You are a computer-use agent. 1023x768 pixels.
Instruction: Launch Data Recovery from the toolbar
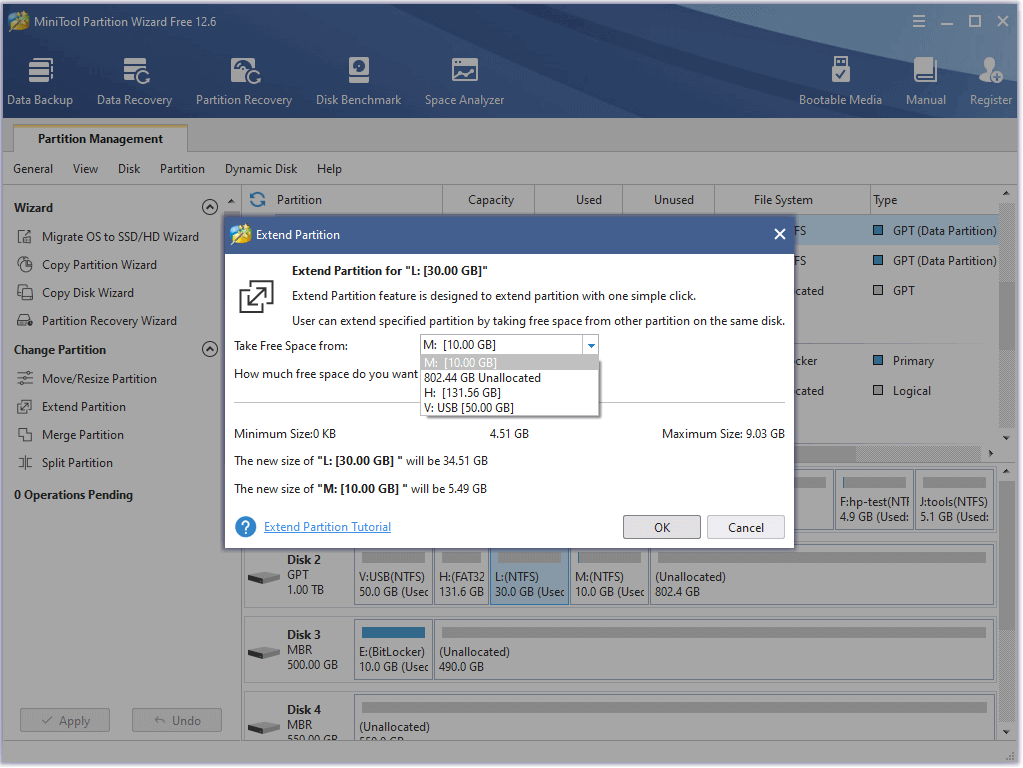coord(134,81)
